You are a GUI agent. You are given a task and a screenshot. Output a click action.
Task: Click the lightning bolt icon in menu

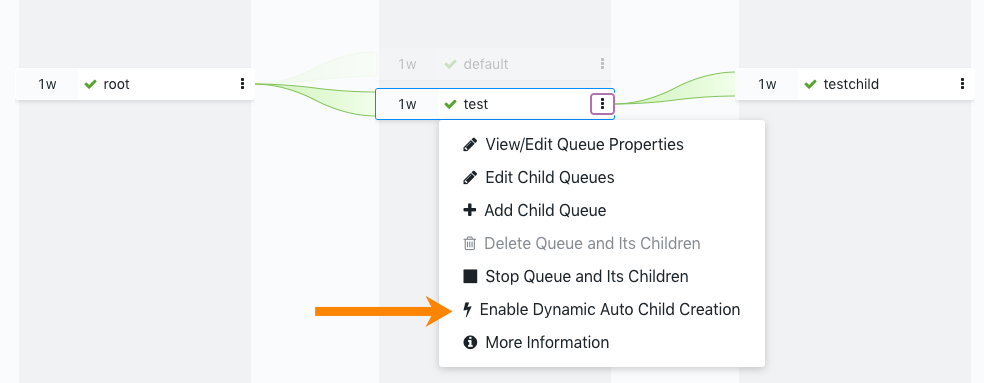tap(468, 310)
